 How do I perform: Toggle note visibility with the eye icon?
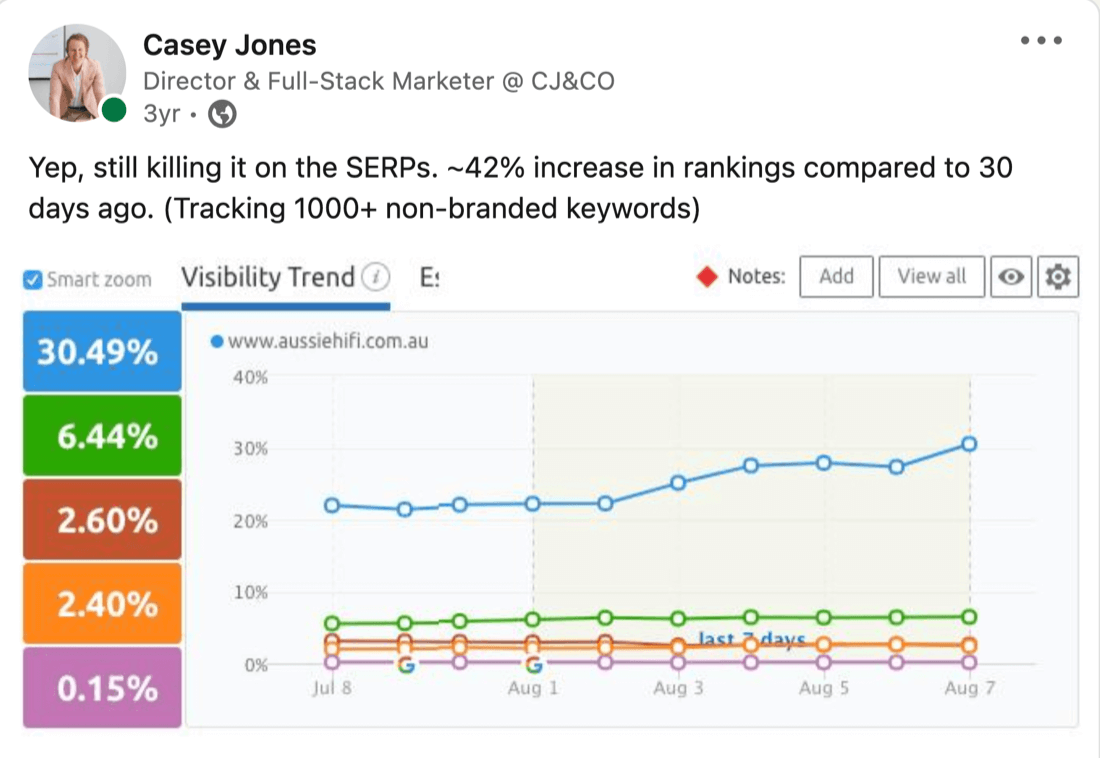pos(1011,277)
